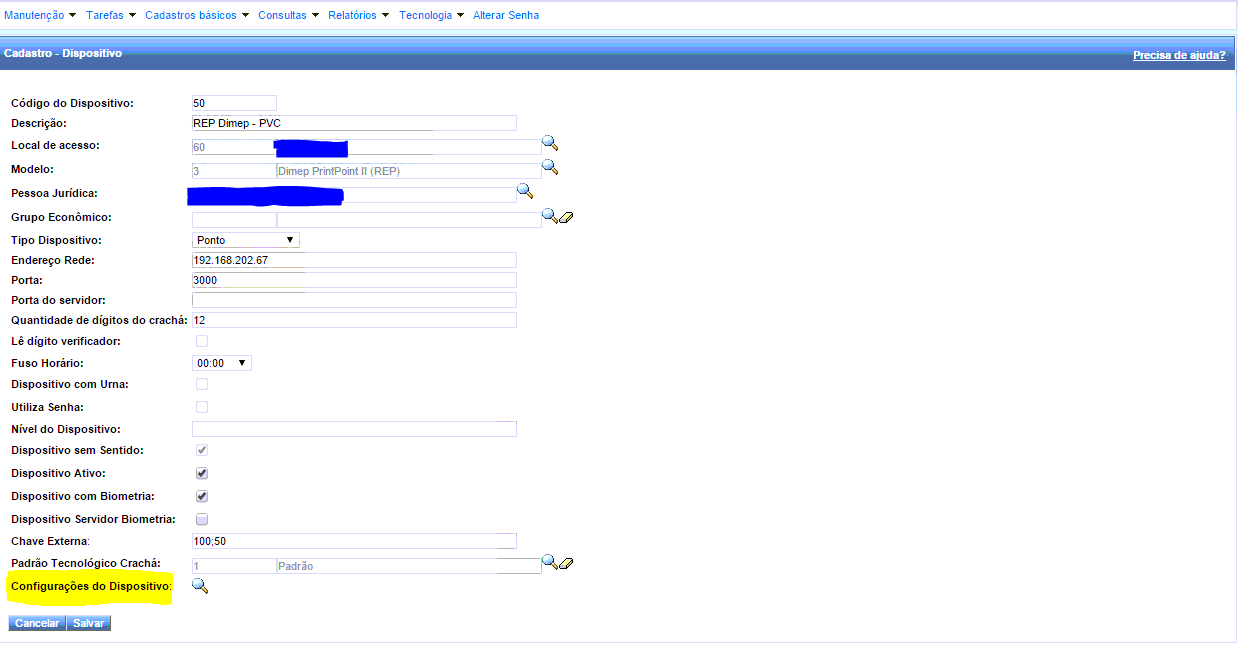Open Cadastros básicos menu

coord(196,16)
